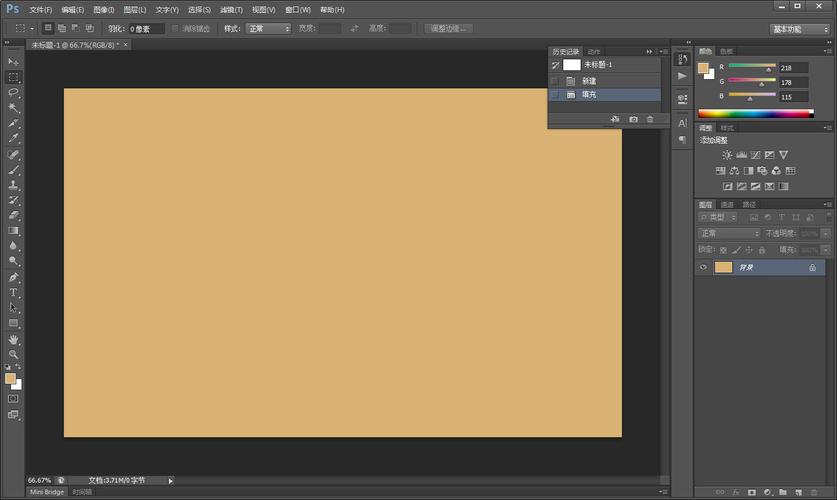
Task: Select the Move tool
Action: coord(14,62)
